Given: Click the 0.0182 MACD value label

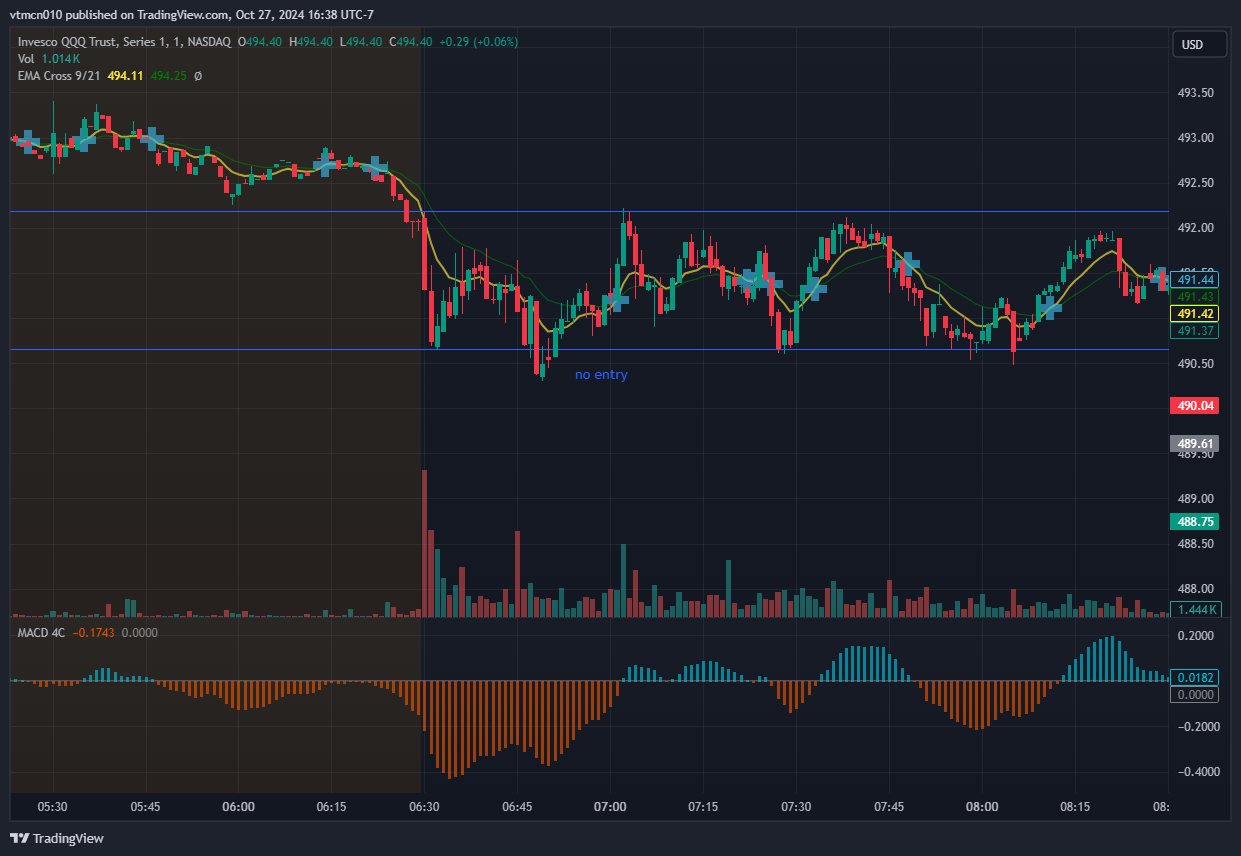Looking at the screenshot, I should click(x=1196, y=677).
